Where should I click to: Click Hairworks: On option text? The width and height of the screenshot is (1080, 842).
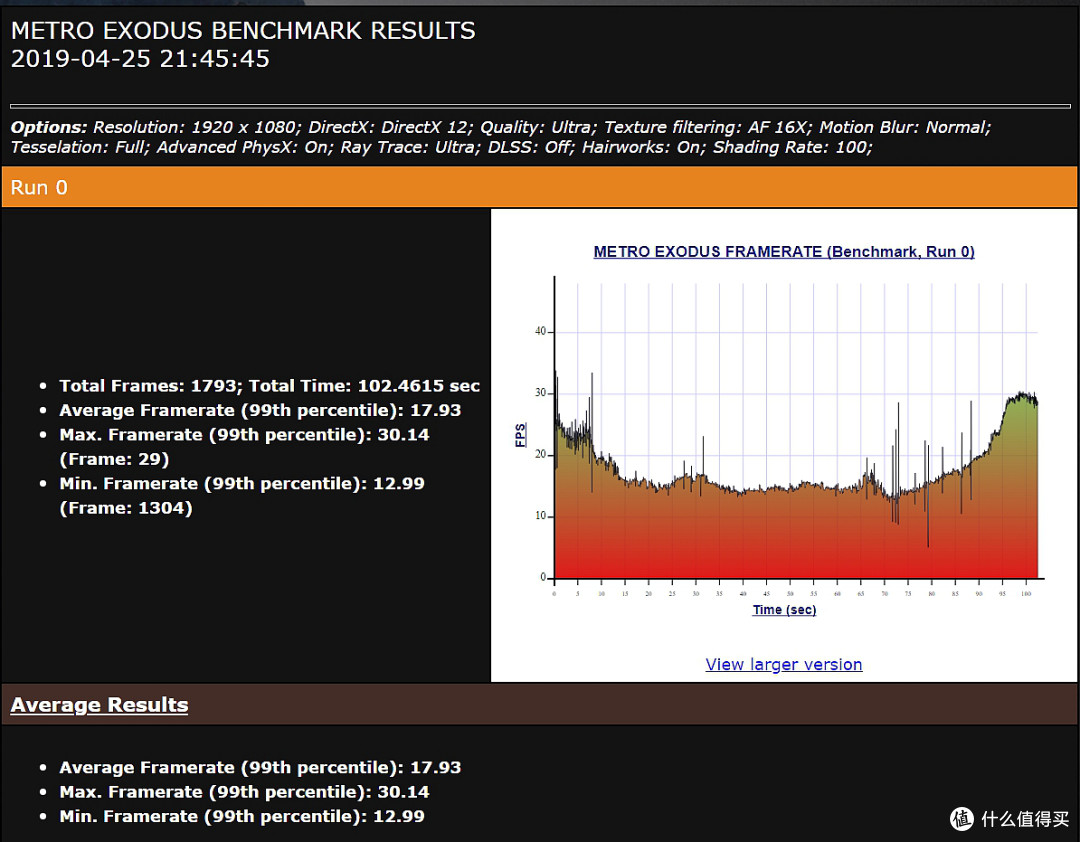point(644,147)
